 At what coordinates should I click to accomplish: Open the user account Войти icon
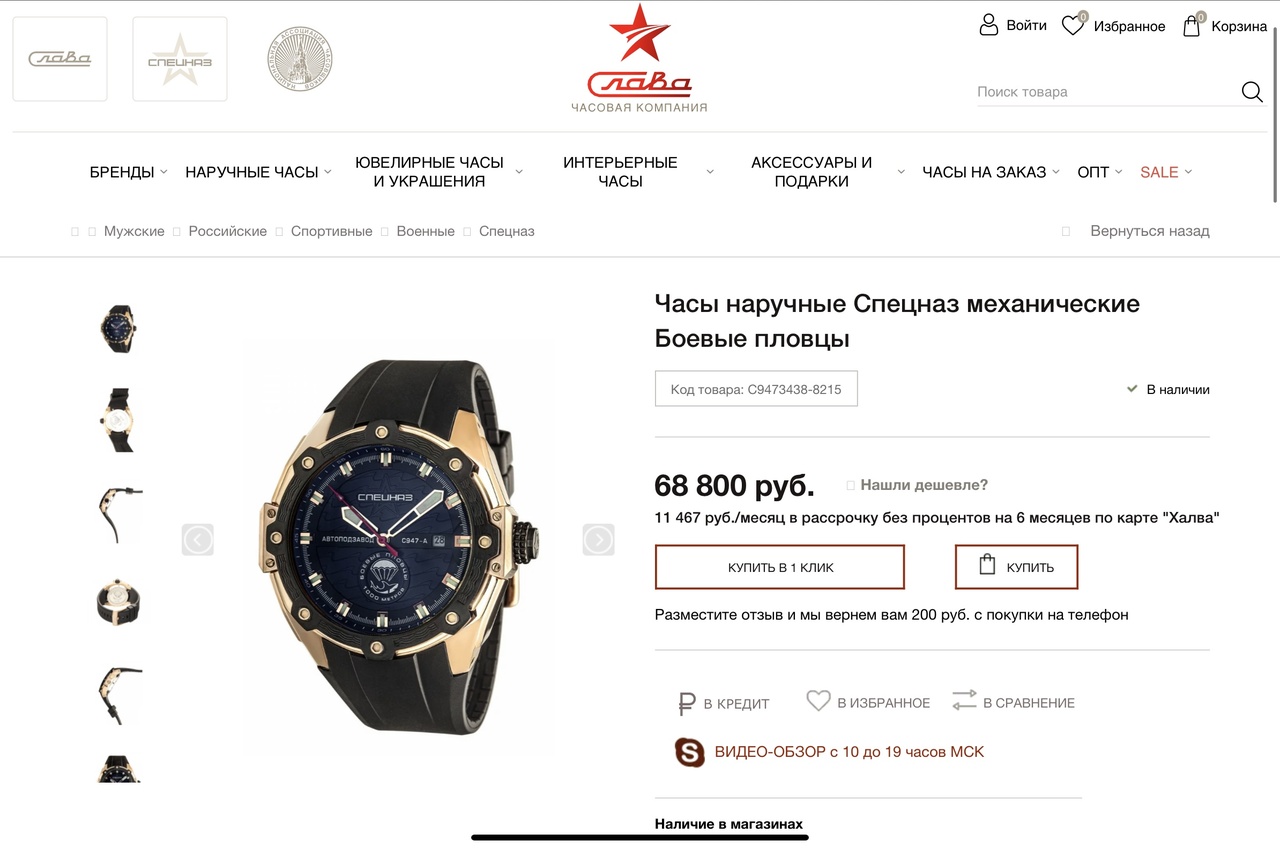(989, 25)
